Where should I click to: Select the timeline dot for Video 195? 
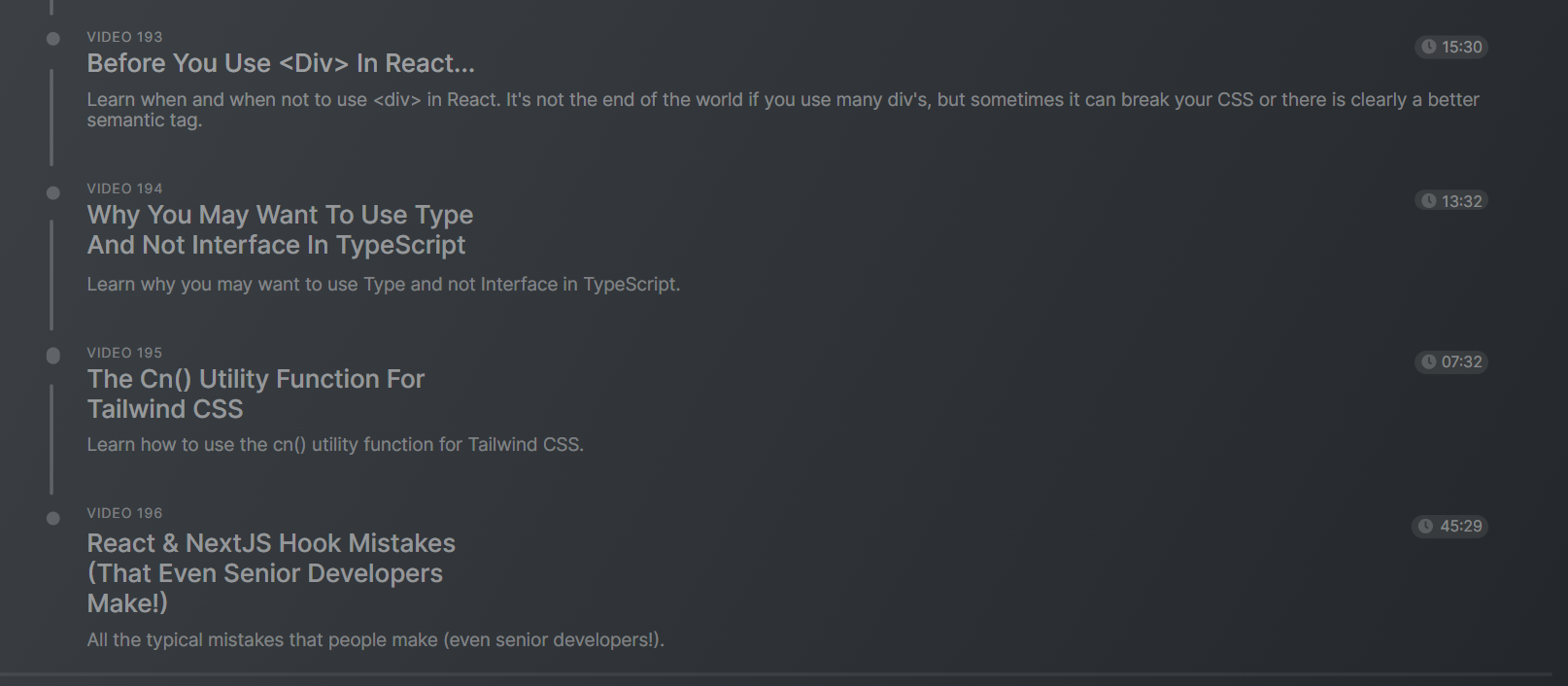pos(53,356)
